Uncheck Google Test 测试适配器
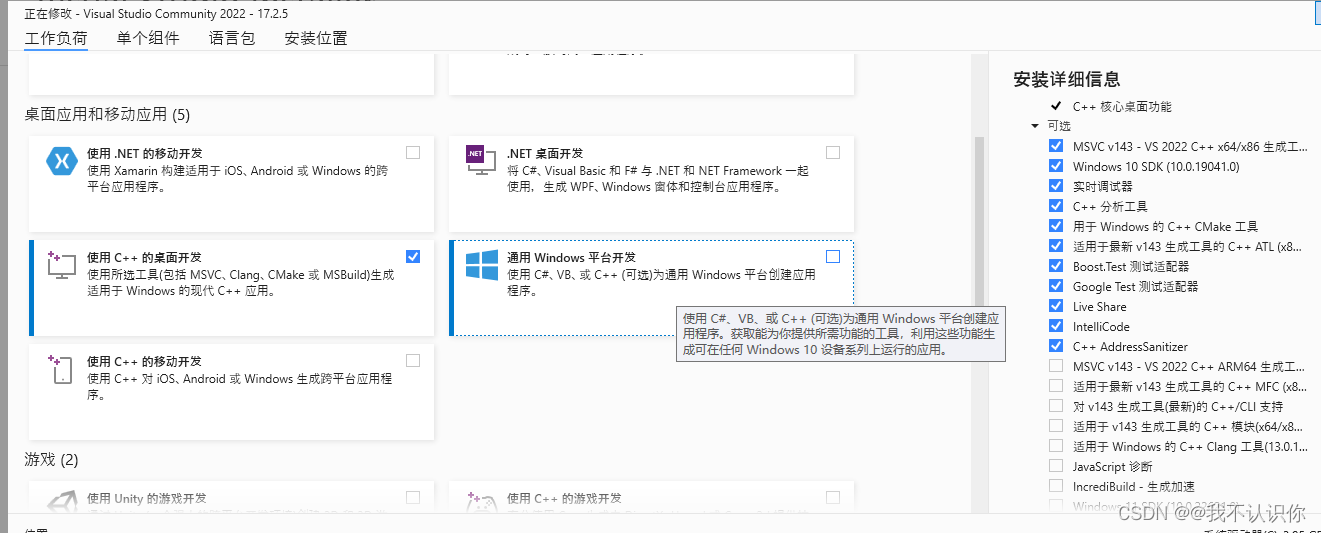 tap(1056, 286)
